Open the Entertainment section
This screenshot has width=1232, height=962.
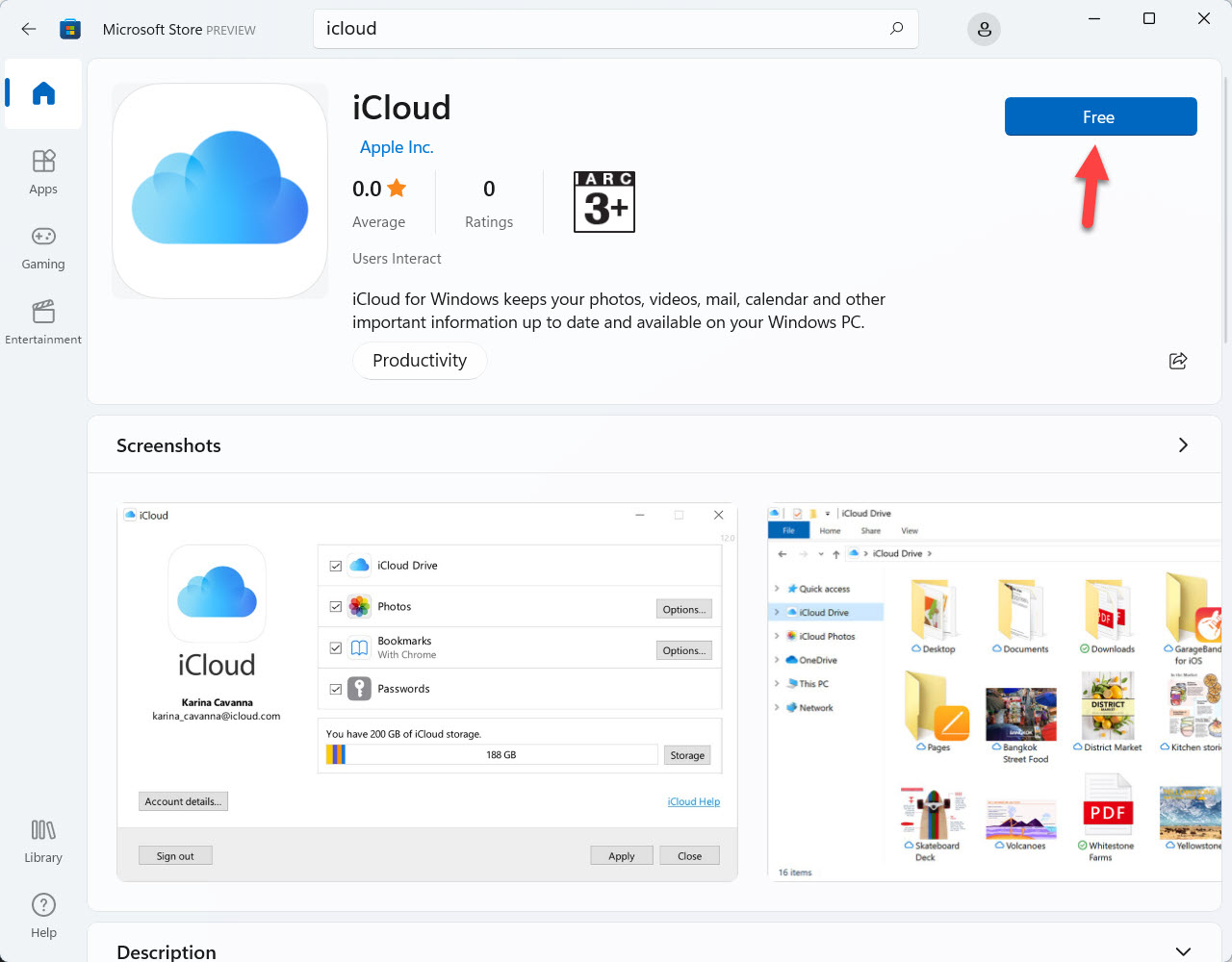[x=43, y=322]
